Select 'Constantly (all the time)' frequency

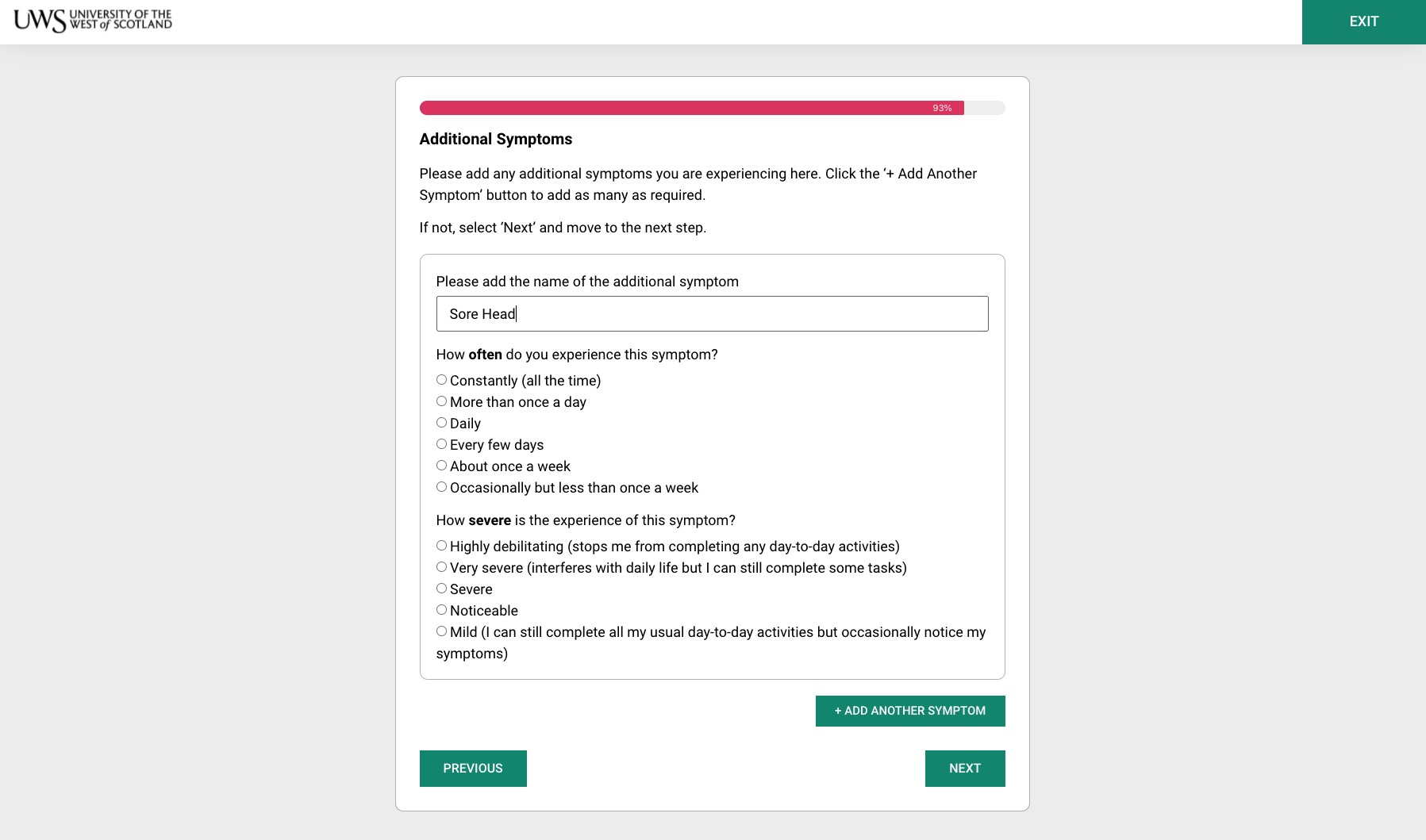441,380
